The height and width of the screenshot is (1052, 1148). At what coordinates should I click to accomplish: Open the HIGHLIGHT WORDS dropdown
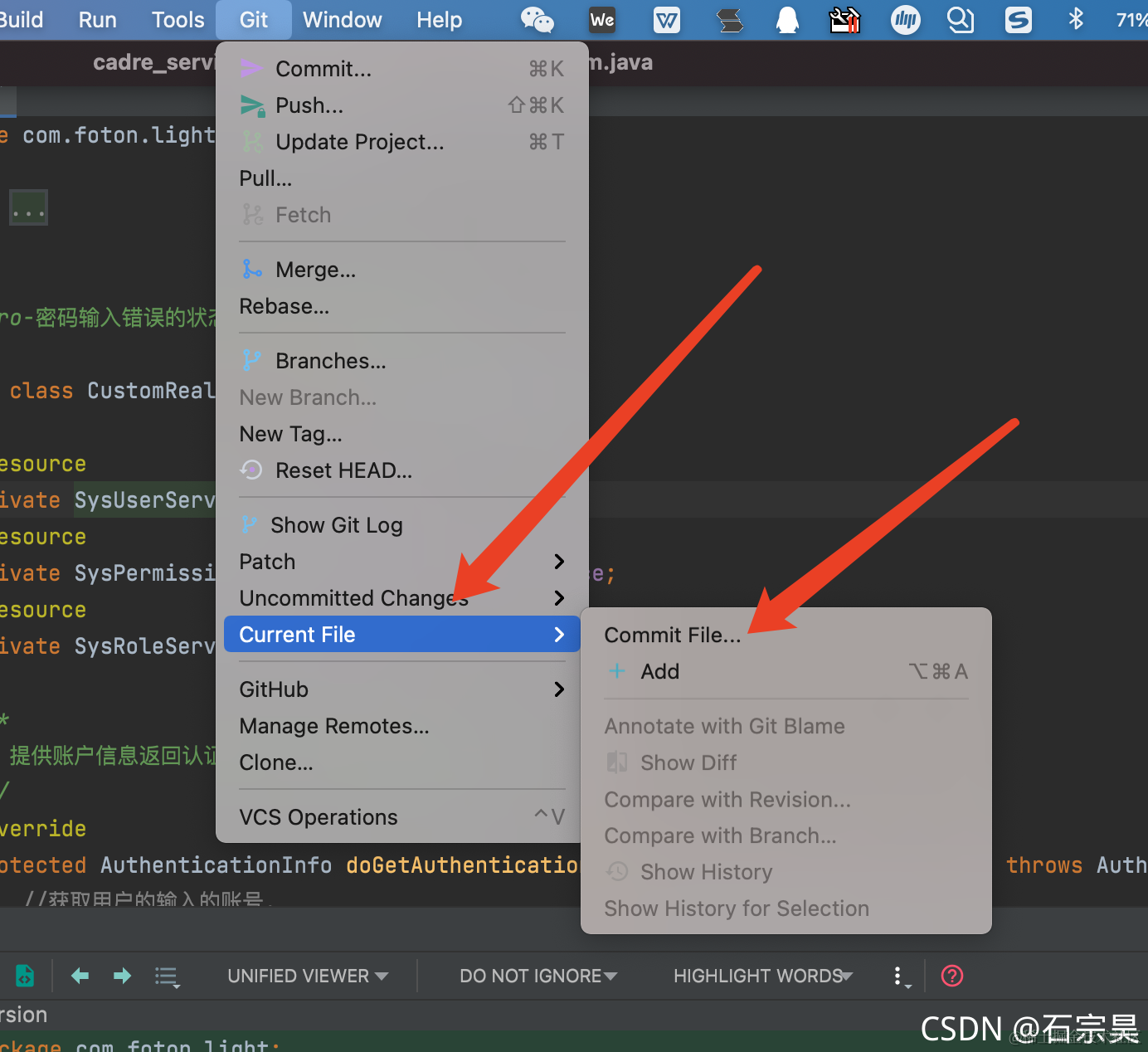tap(763, 976)
